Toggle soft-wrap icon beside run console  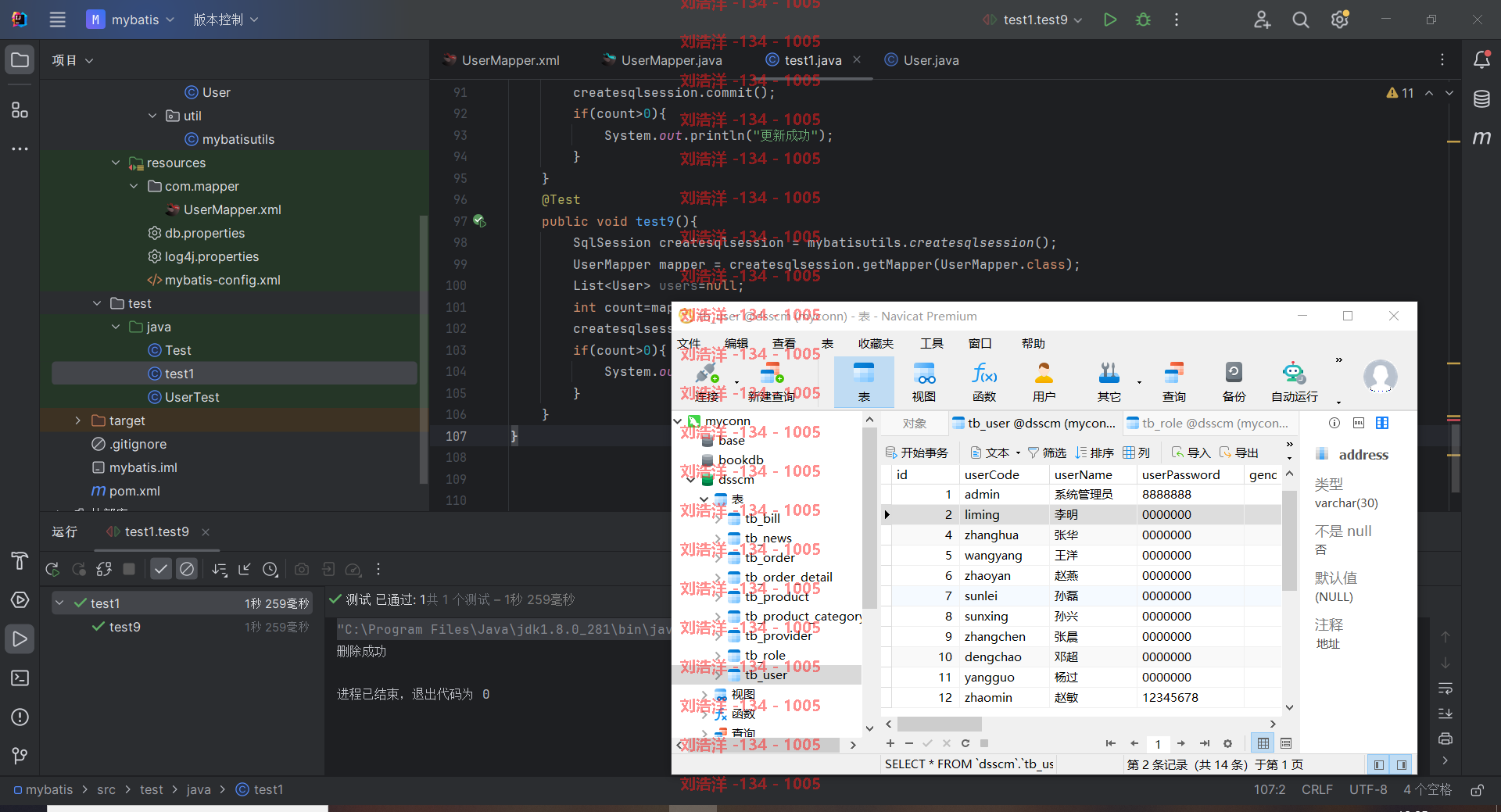click(x=1445, y=689)
